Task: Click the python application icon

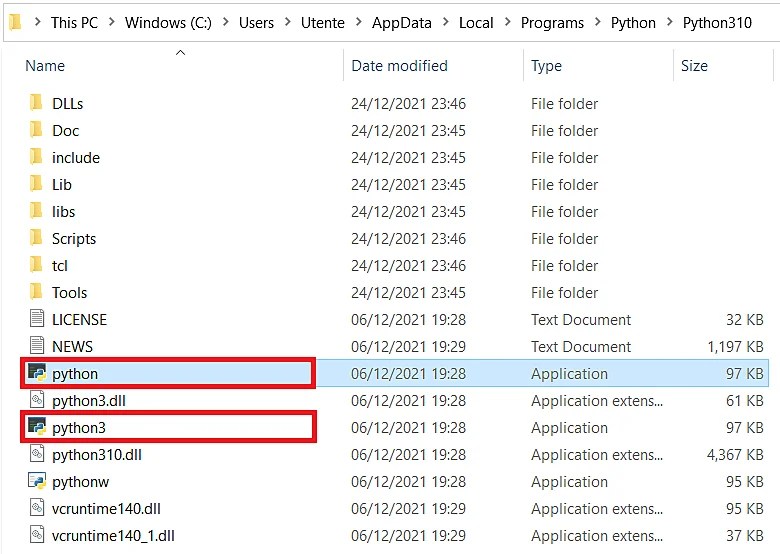Action: coord(37,372)
